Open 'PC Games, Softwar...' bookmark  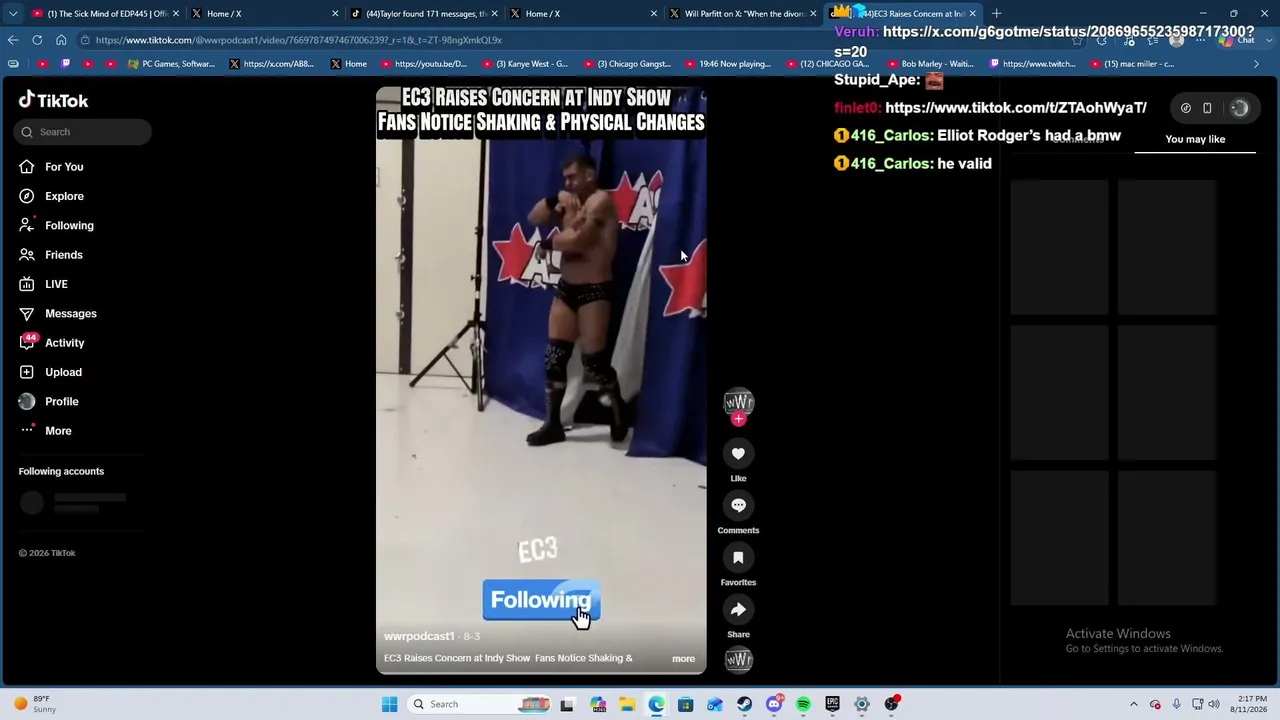click(171, 64)
